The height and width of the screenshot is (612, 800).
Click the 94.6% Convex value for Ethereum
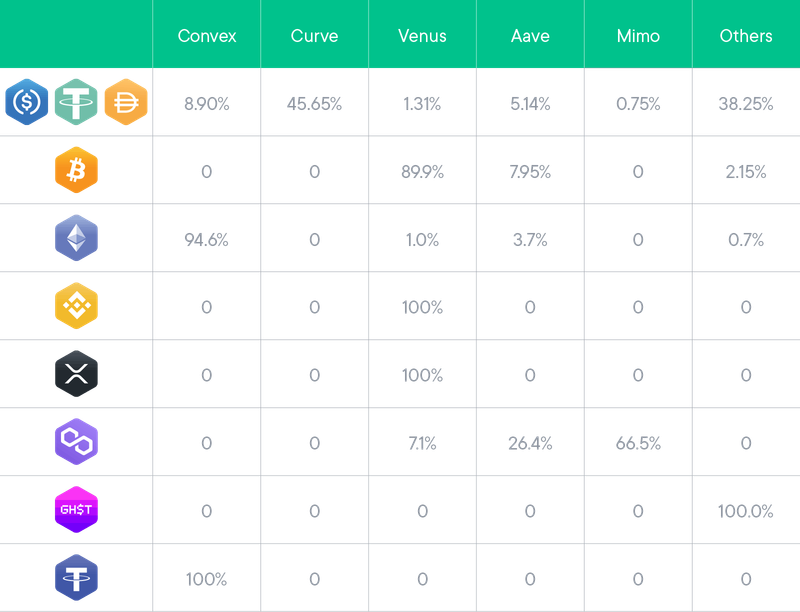[207, 239]
